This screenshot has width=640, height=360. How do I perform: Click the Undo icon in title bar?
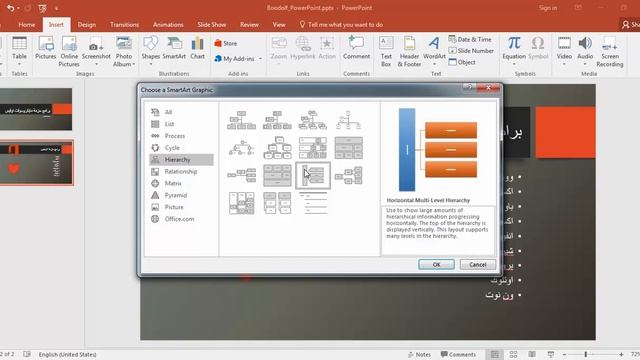tap(11, 8)
